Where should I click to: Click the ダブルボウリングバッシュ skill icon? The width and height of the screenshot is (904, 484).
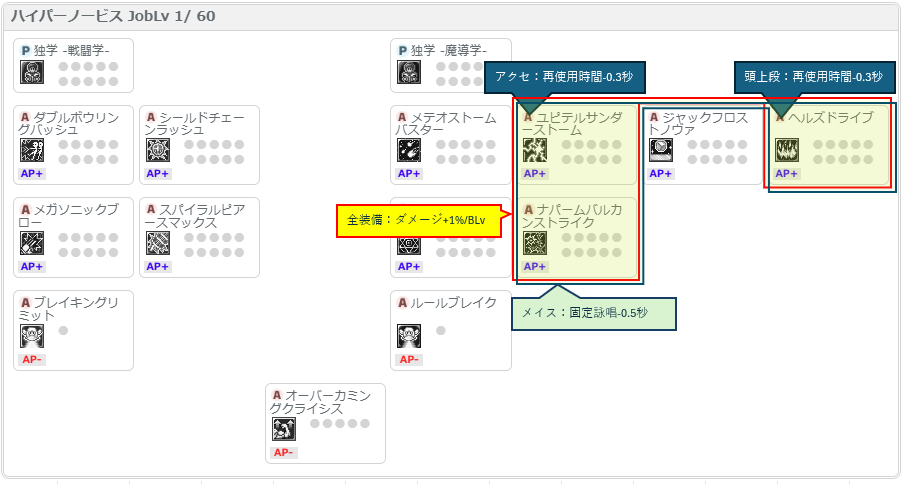click(32, 150)
